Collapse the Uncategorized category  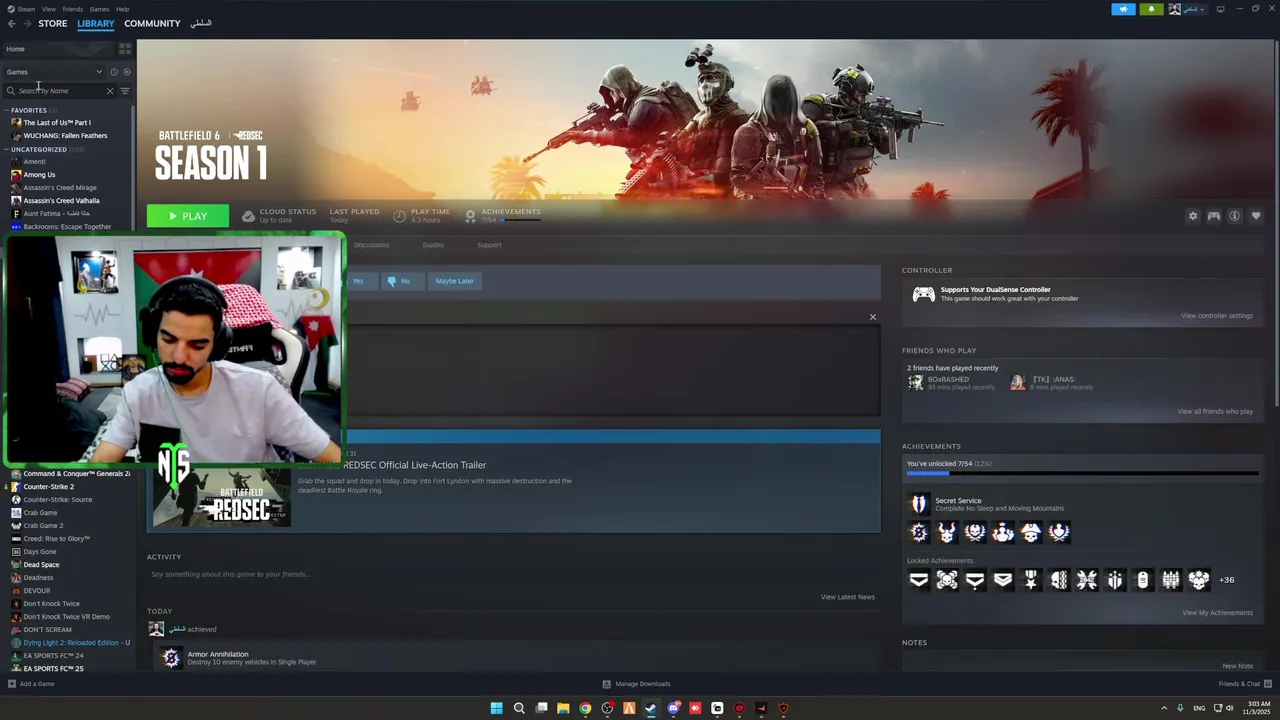click(x=6, y=149)
